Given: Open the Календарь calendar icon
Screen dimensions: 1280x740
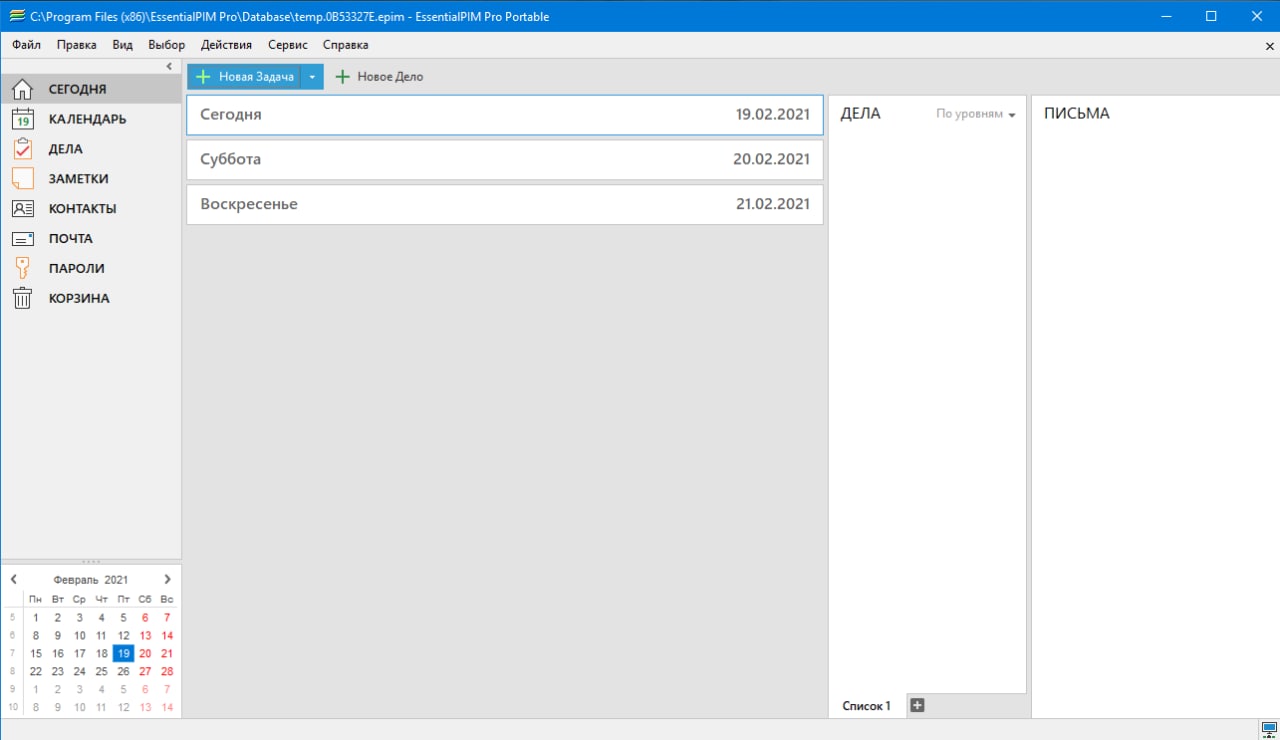Looking at the screenshot, I should pos(22,119).
